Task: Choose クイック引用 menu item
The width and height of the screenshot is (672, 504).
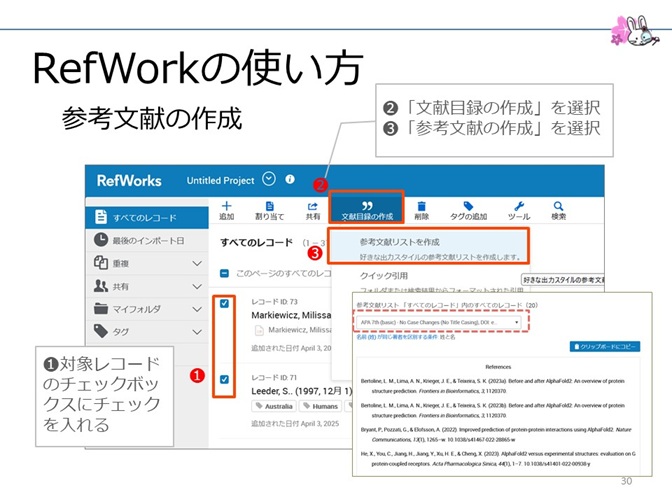Action: coord(384,276)
